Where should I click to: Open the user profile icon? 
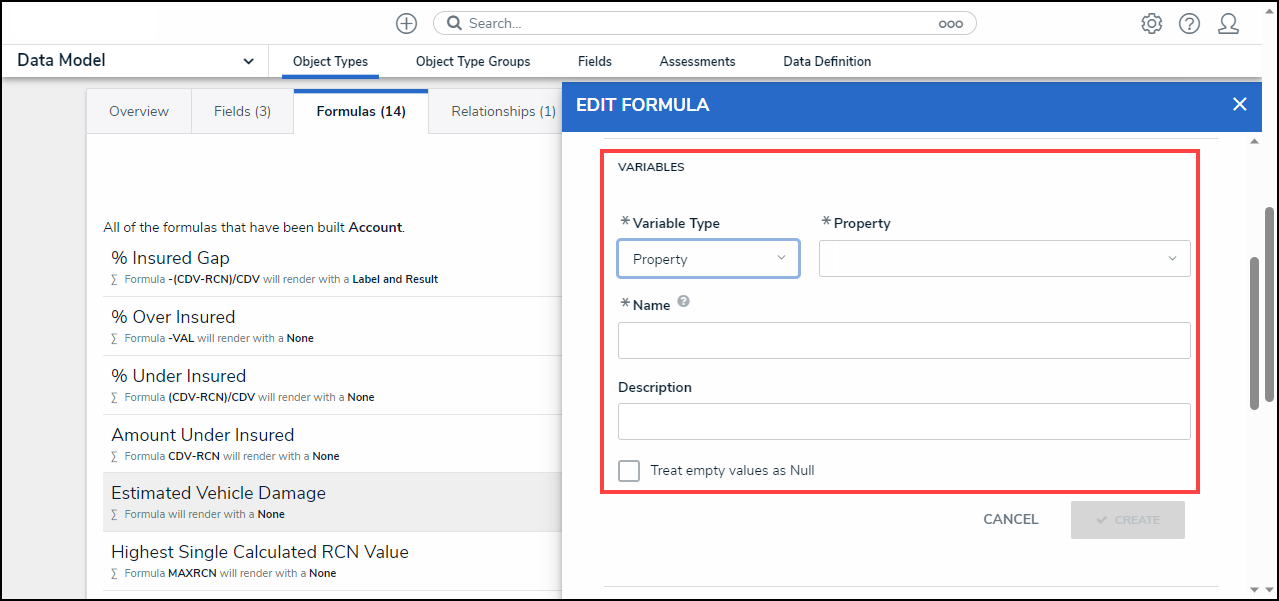[1229, 23]
